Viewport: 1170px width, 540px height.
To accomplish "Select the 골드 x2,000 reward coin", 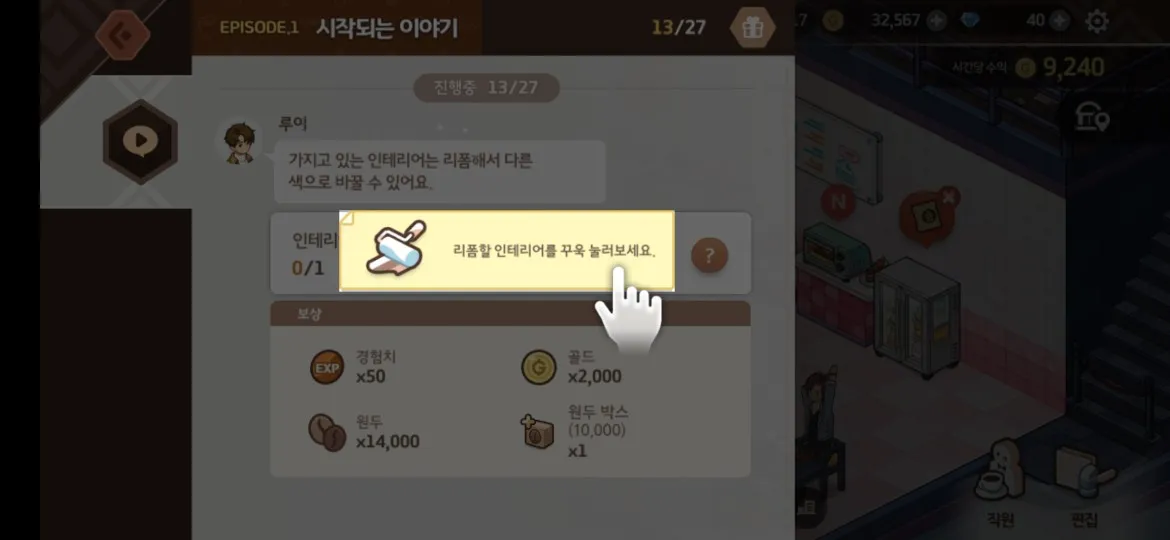I will pos(539,367).
